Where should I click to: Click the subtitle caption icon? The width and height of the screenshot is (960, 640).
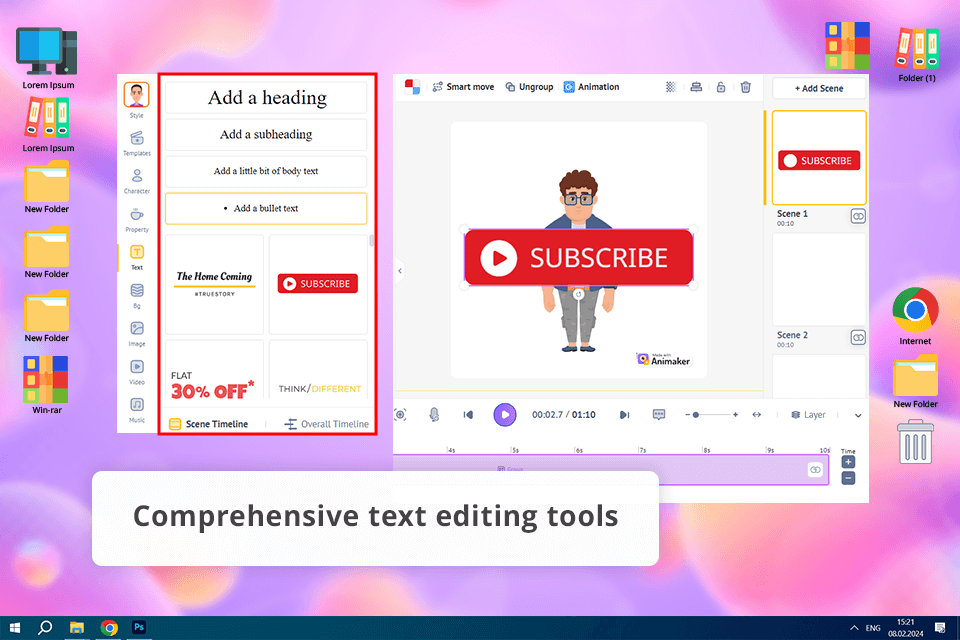pyautogui.click(x=659, y=415)
